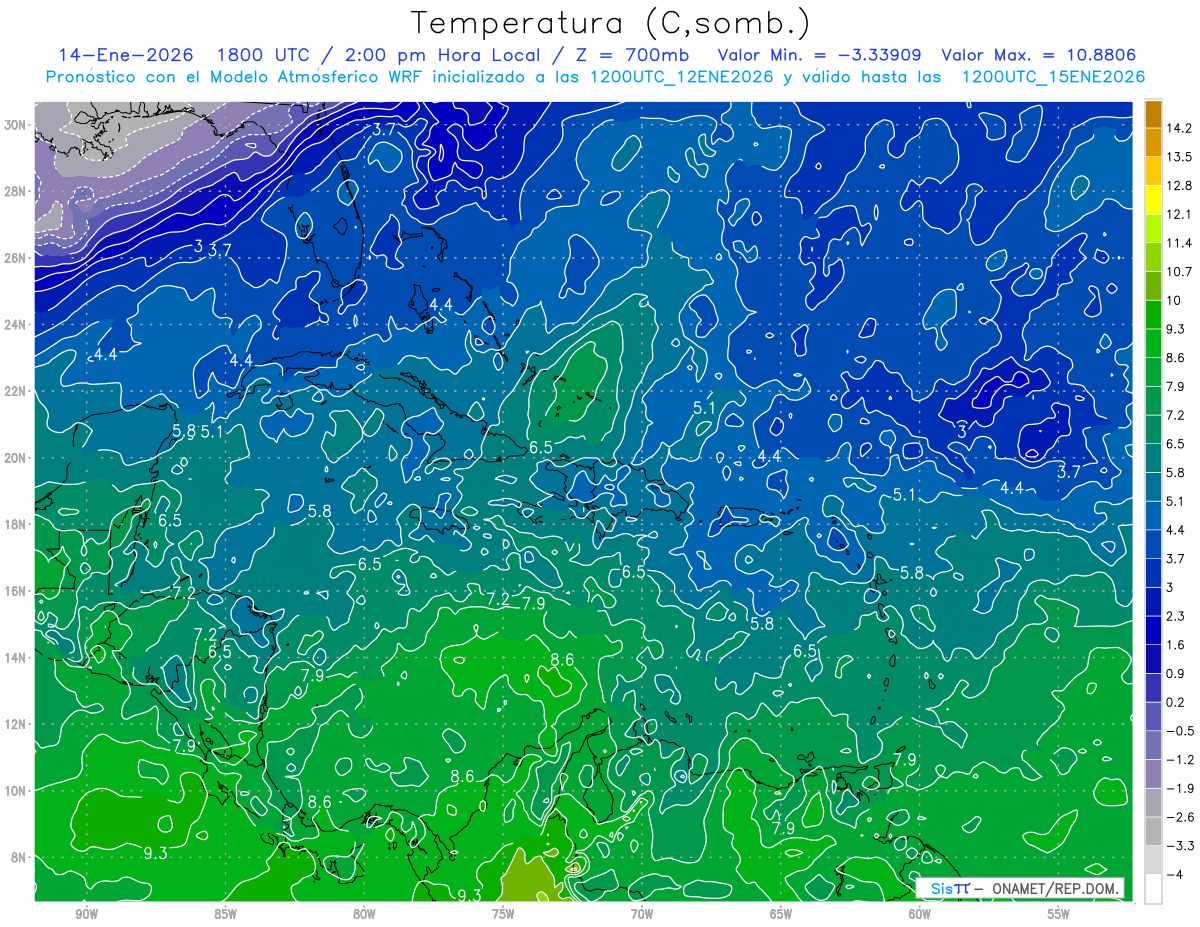
Task: Select the initialization stamp "1200UTC_12ENE2026"
Action: tap(679, 77)
